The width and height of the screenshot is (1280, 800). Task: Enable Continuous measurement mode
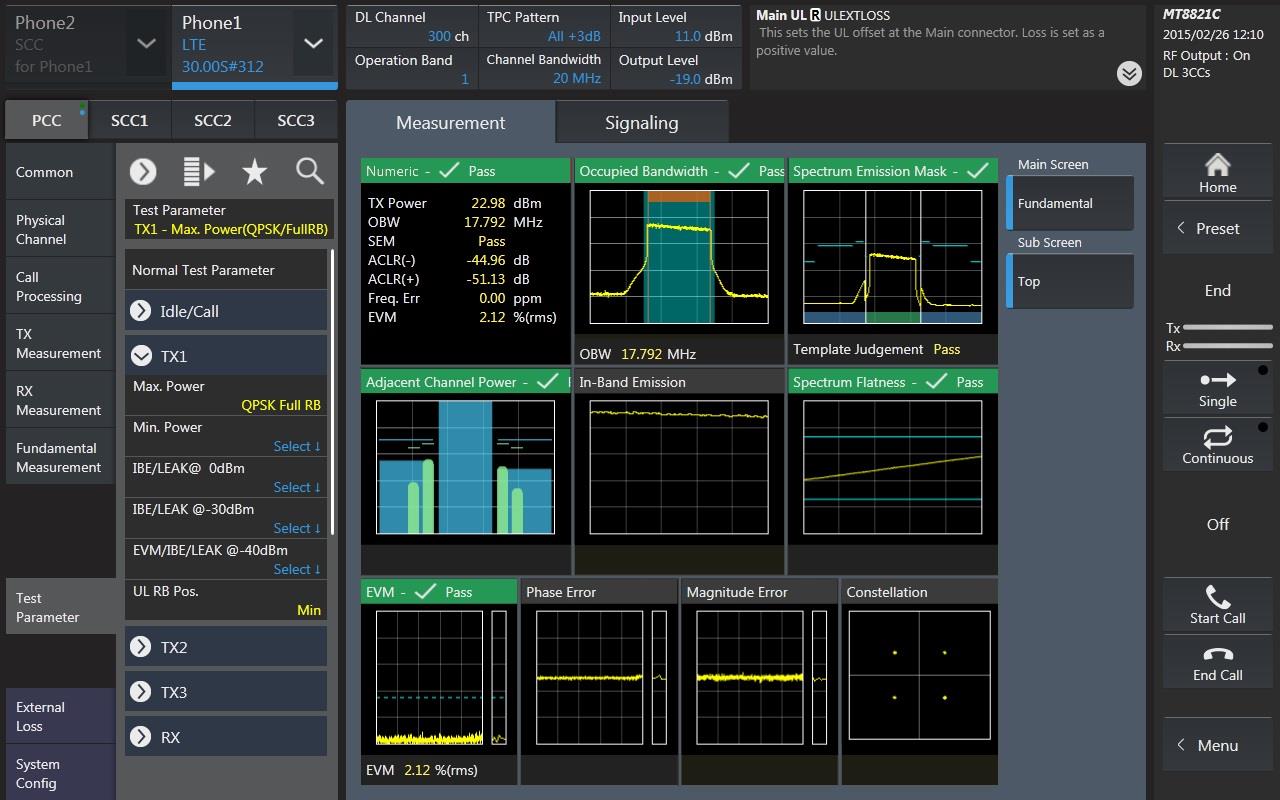(x=1217, y=446)
